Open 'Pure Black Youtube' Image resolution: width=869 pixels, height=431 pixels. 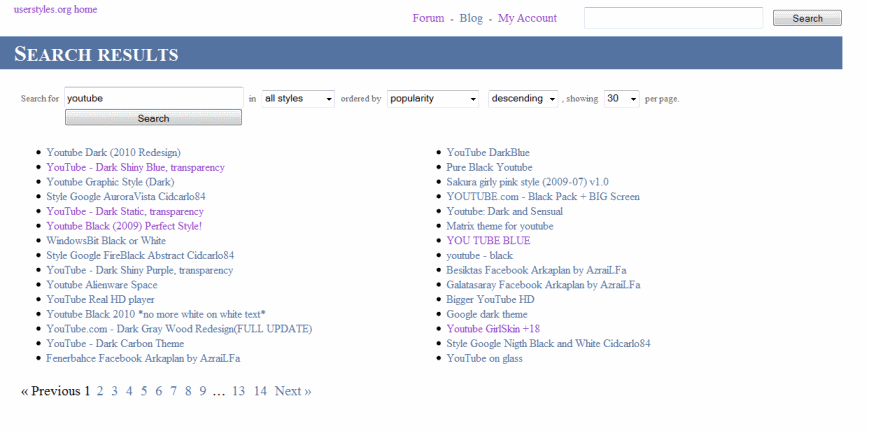[489, 167]
